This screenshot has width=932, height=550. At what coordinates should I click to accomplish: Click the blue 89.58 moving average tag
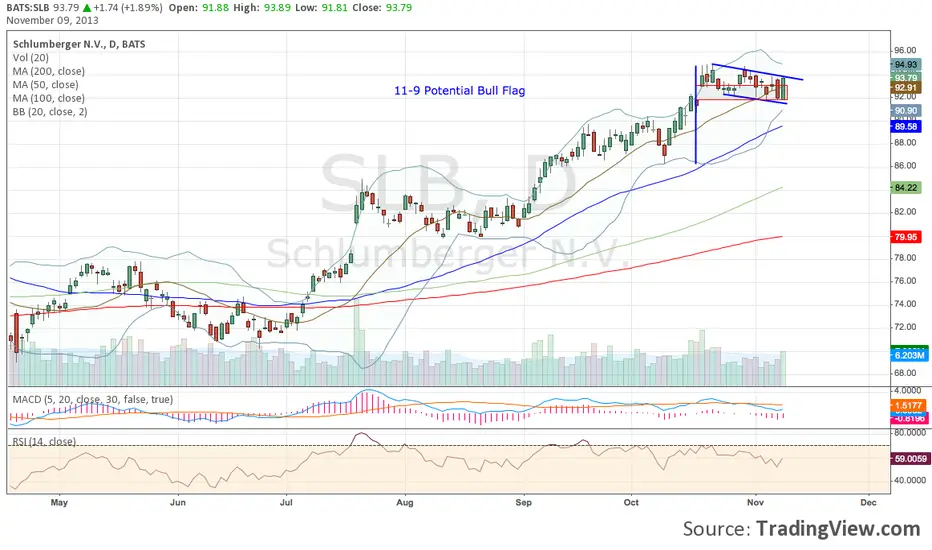[906, 126]
